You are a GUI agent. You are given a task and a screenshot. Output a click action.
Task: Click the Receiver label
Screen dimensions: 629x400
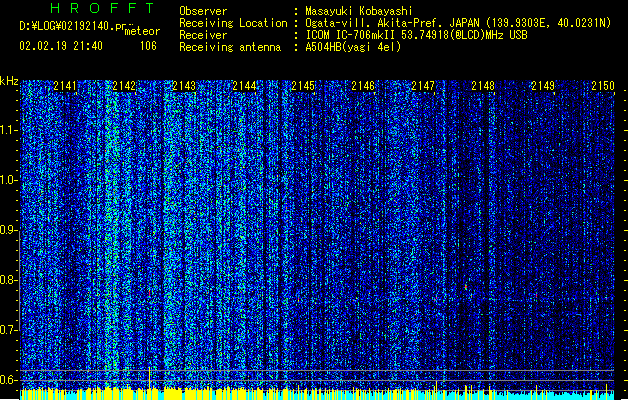(203, 35)
